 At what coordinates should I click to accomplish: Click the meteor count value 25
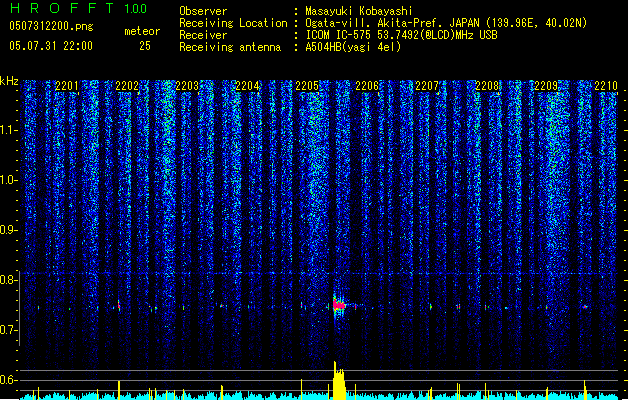(x=145, y=46)
